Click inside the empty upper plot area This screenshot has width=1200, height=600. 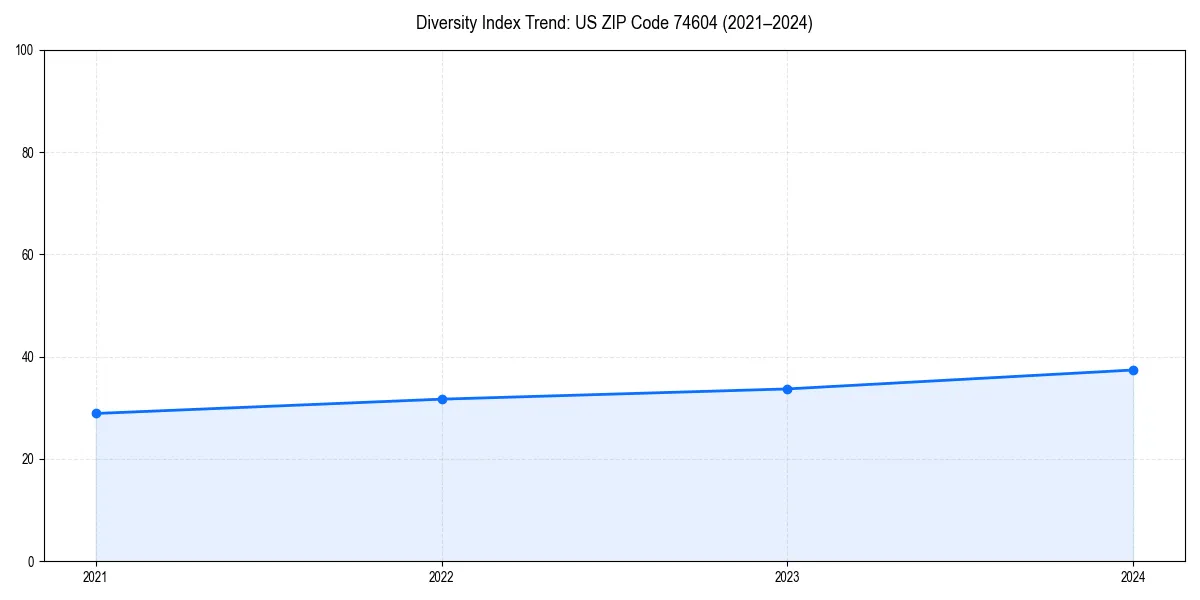[600, 150]
